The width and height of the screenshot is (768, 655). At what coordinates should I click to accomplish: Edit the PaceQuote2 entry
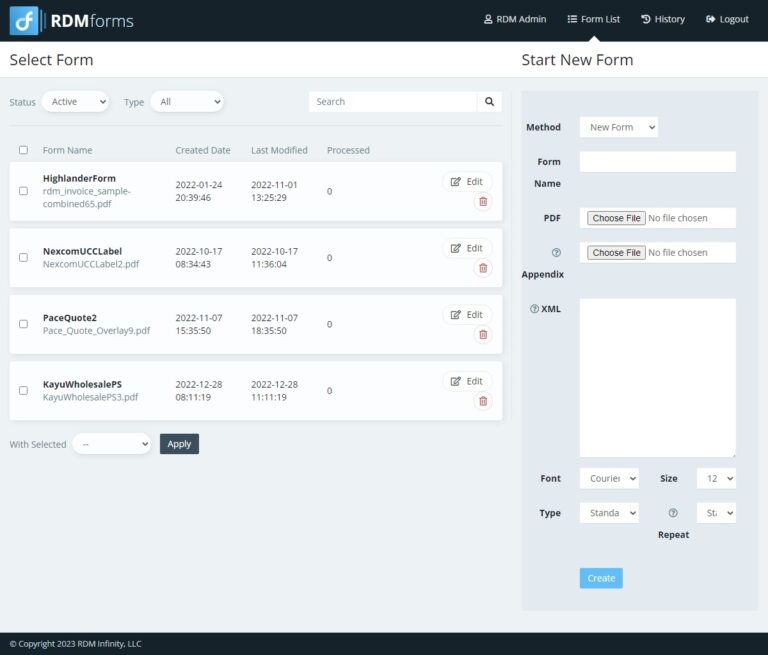pyautogui.click(x=467, y=315)
